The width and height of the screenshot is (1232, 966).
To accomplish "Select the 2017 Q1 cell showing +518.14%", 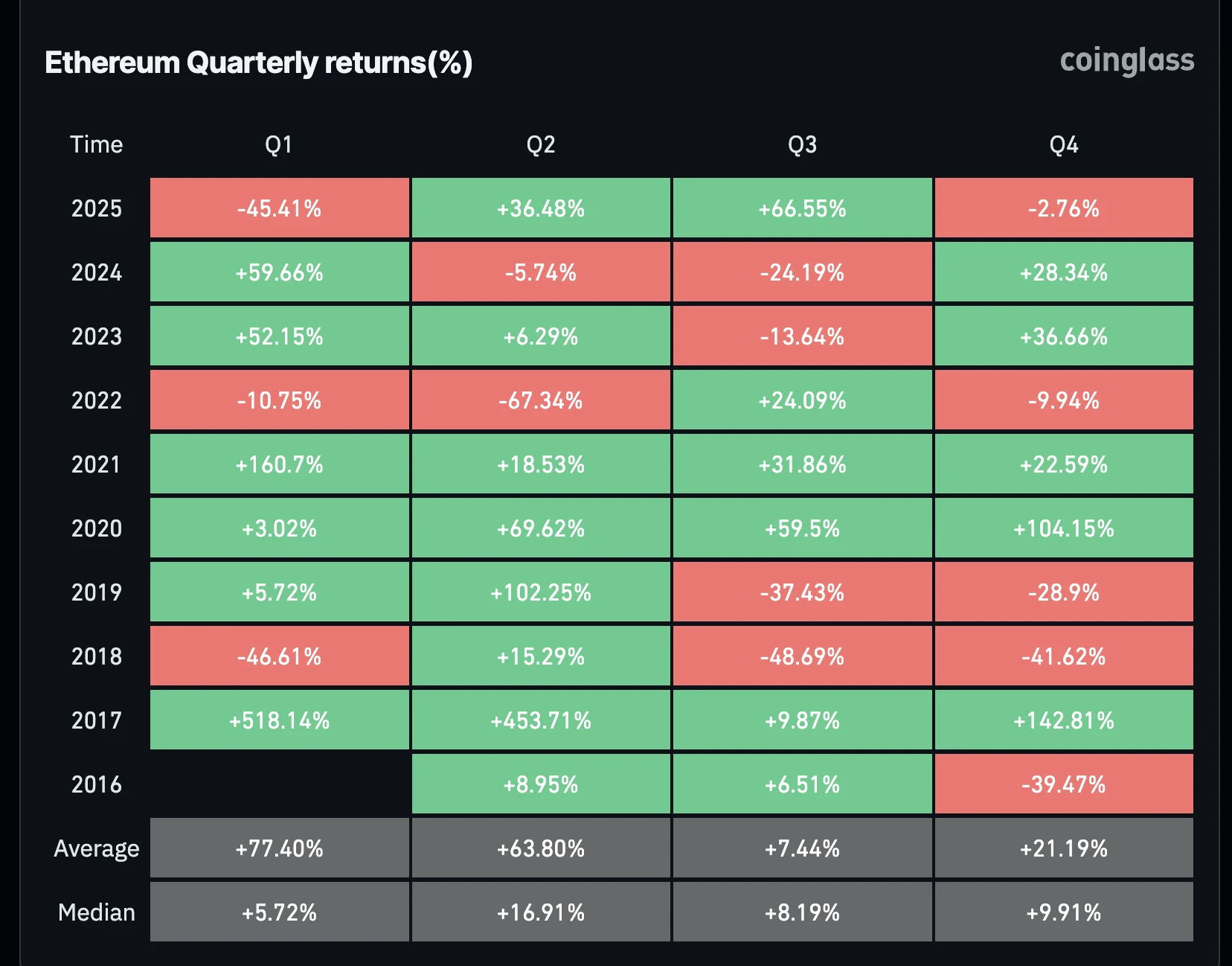I will (x=280, y=720).
